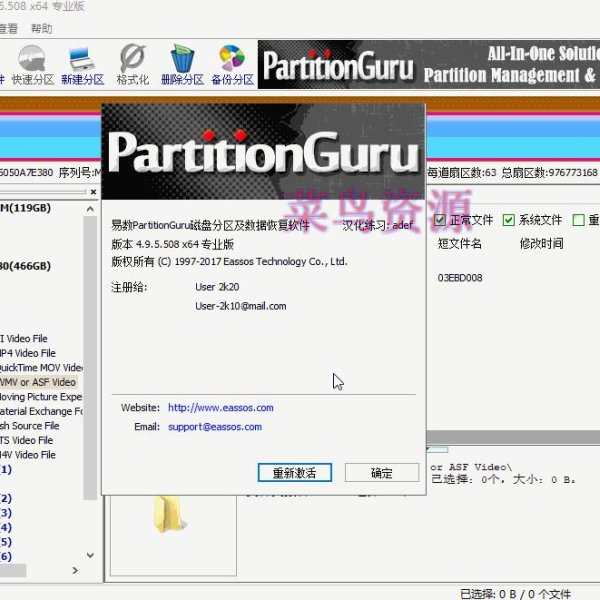
Task: Click the tree horizontal scroll-right arrow
Action: coord(75,571)
